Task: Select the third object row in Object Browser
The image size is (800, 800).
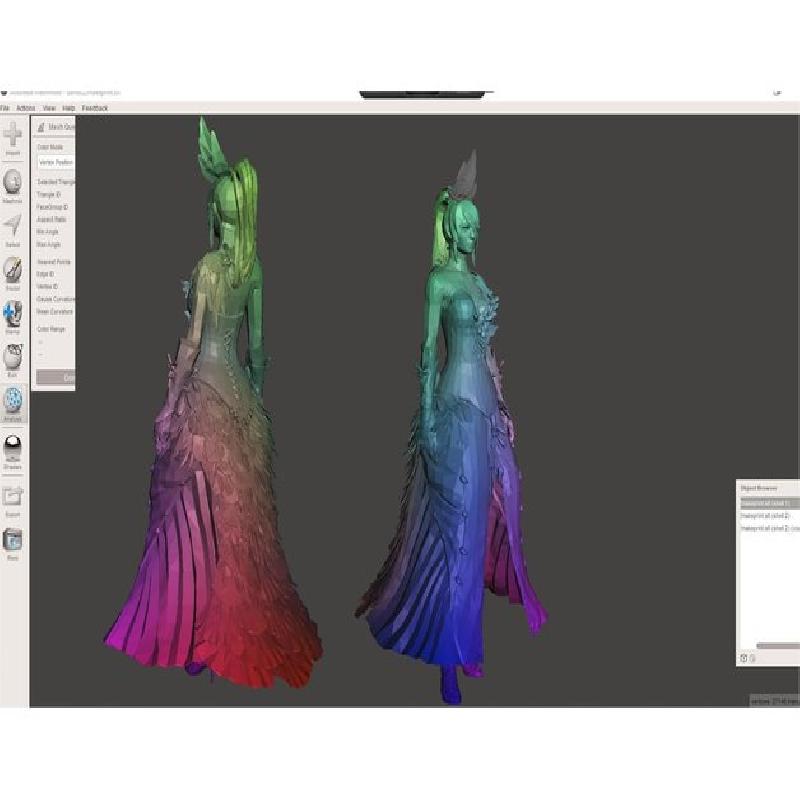Action: coord(770,529)
